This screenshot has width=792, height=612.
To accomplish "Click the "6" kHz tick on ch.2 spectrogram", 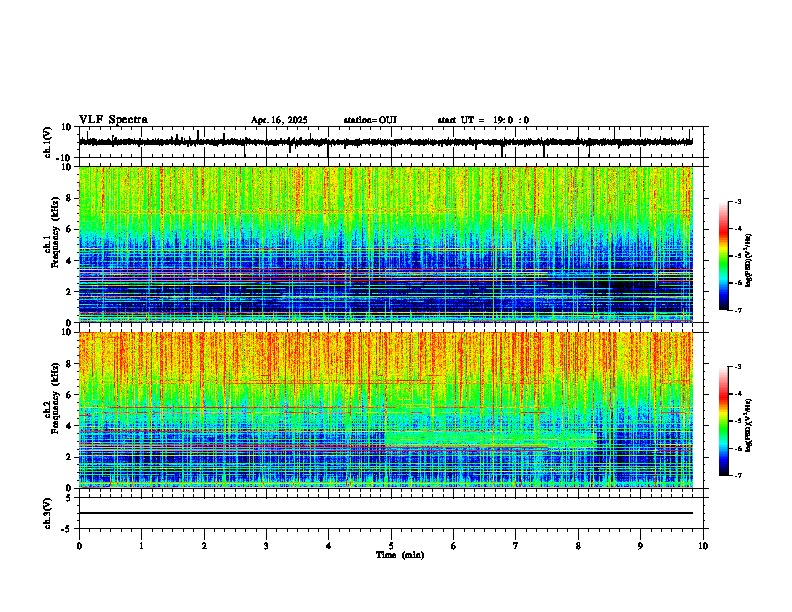I will click(69, 395).
